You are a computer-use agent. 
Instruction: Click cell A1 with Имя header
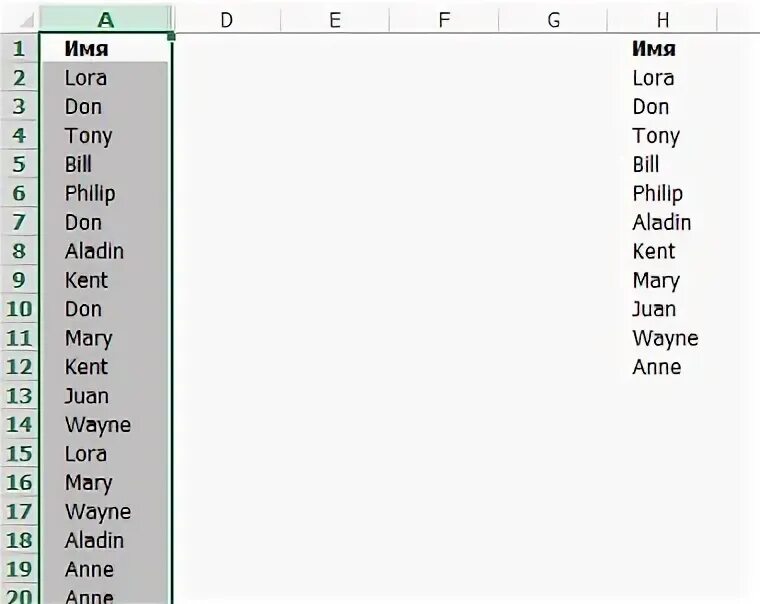(x=105, y=48)
